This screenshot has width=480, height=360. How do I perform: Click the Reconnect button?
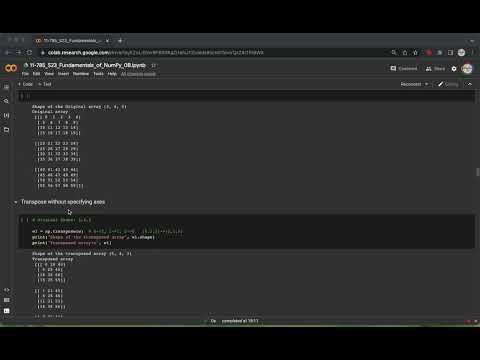[x=411, y=84]
